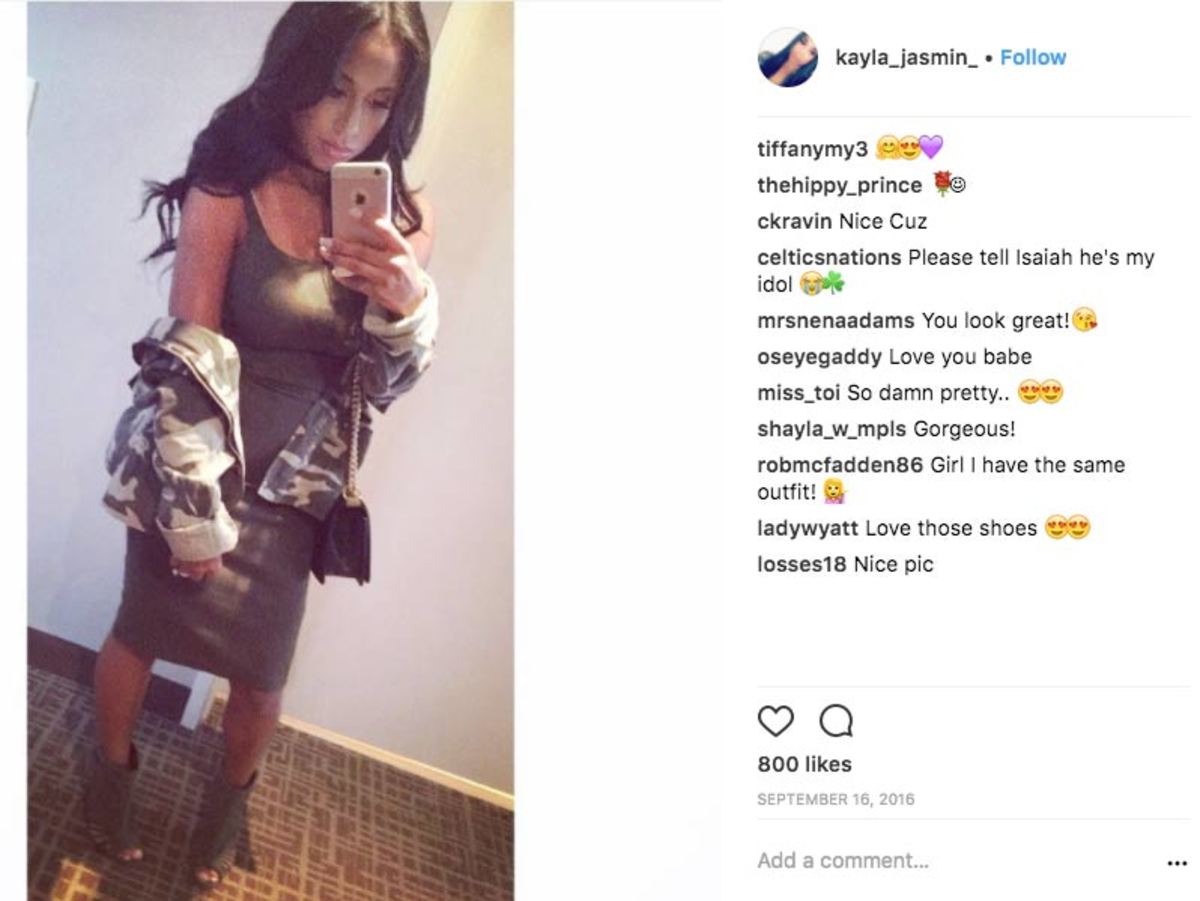Open oseyegaddy commenter profile

coord(820,357)
